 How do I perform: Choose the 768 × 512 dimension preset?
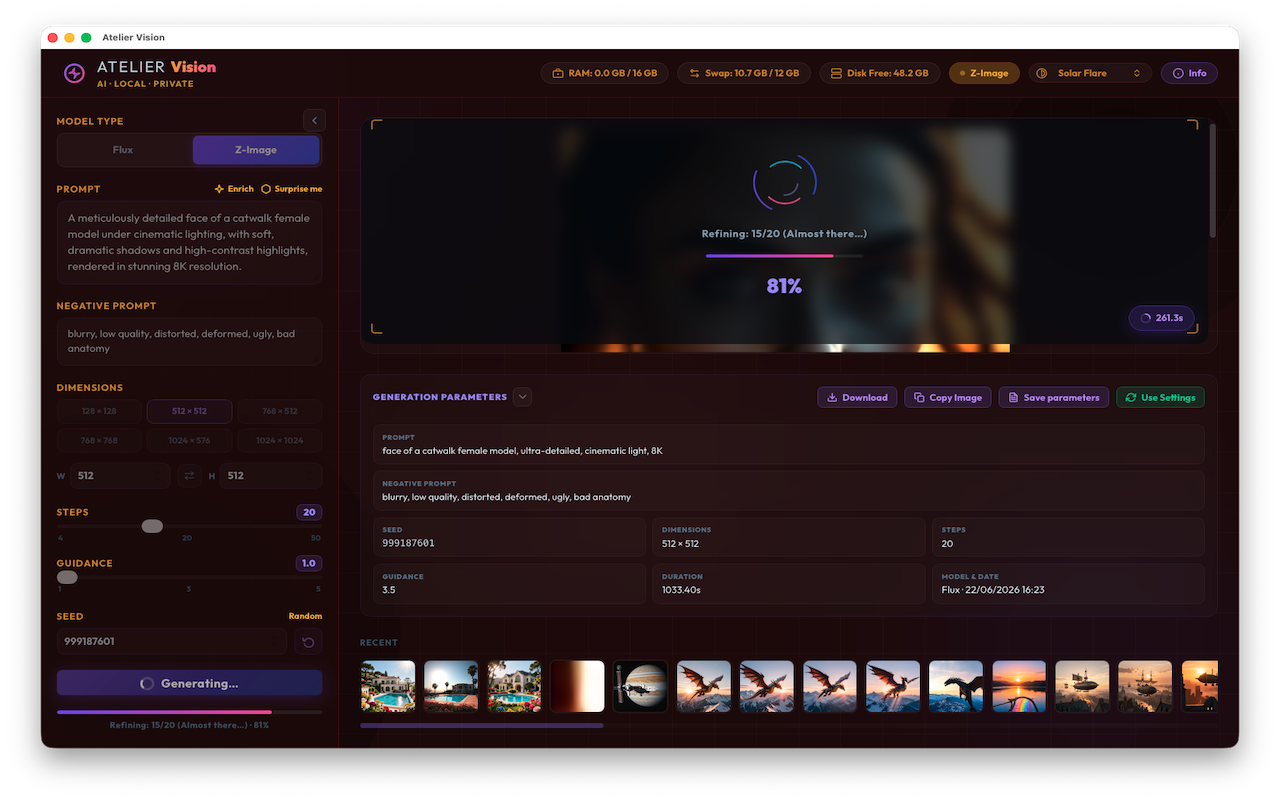coord(280,411)
